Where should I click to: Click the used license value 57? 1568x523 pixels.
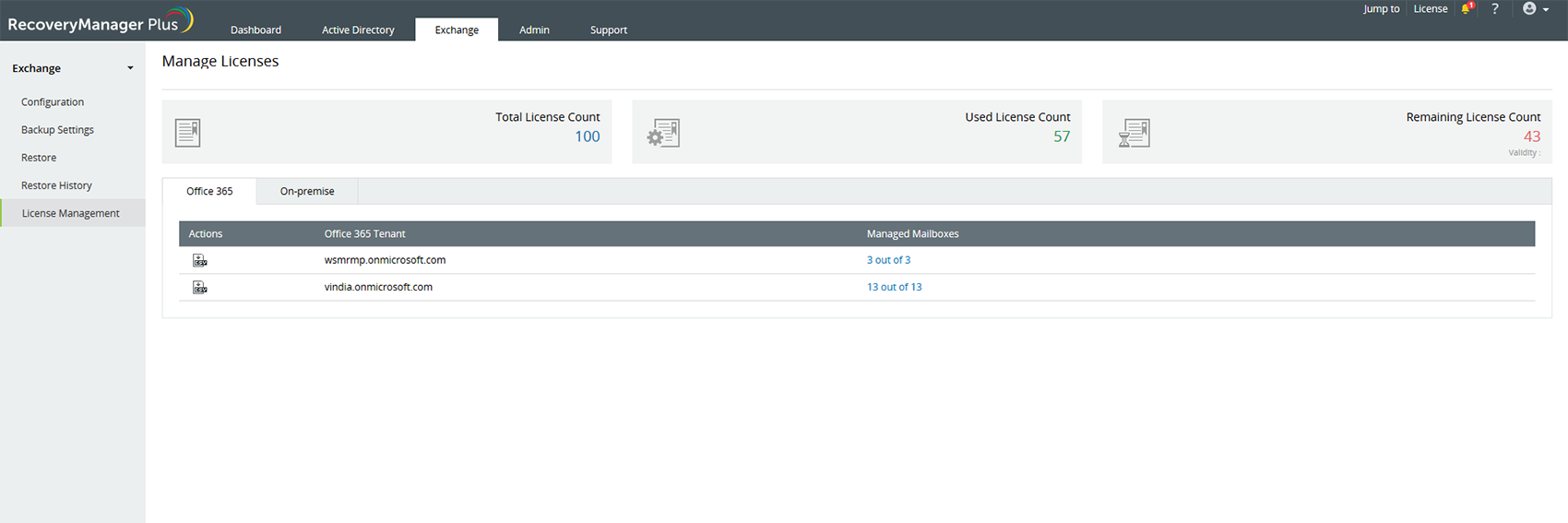coord(1062,137)
